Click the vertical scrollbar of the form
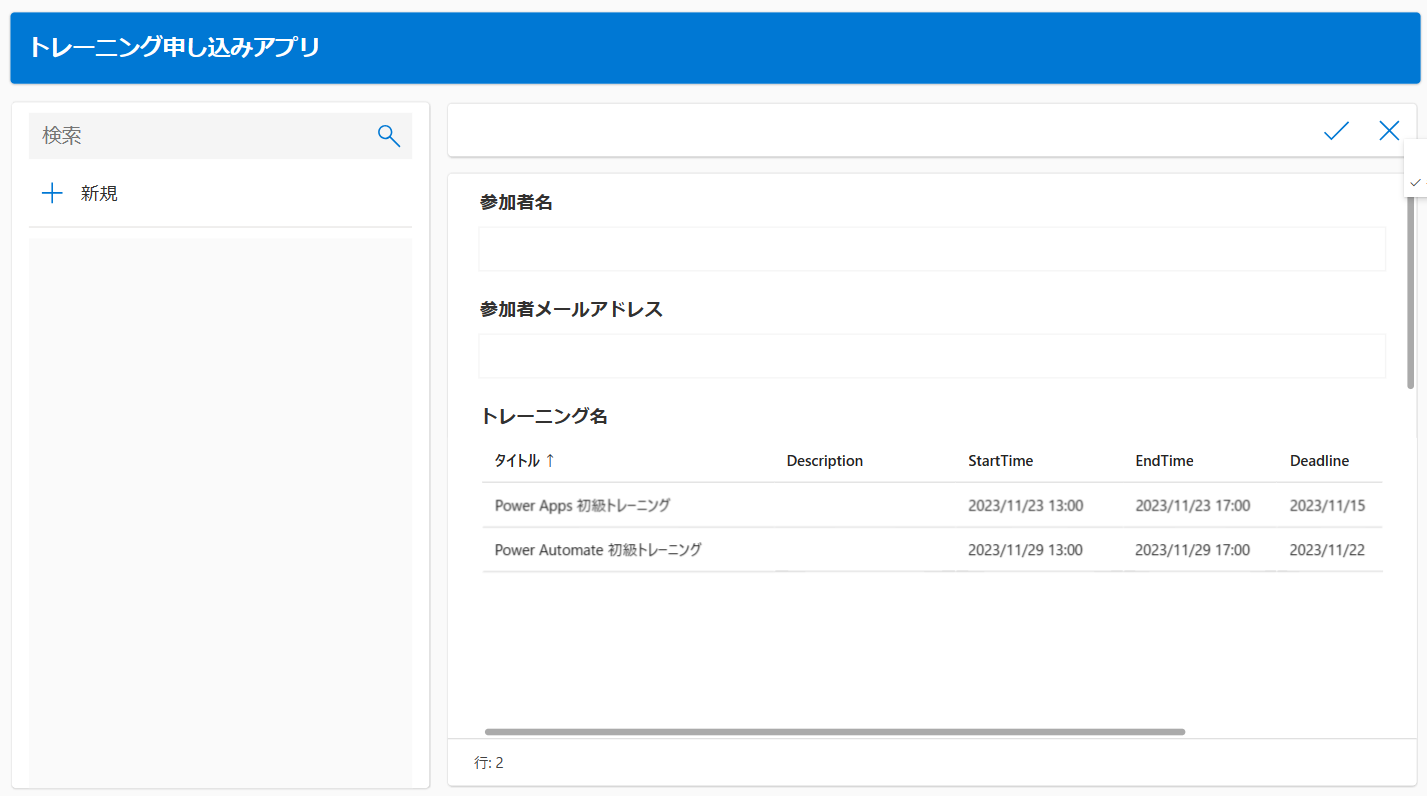Image resolution: width=1427 pixels, height=796 pixels. pos(1411,290)
